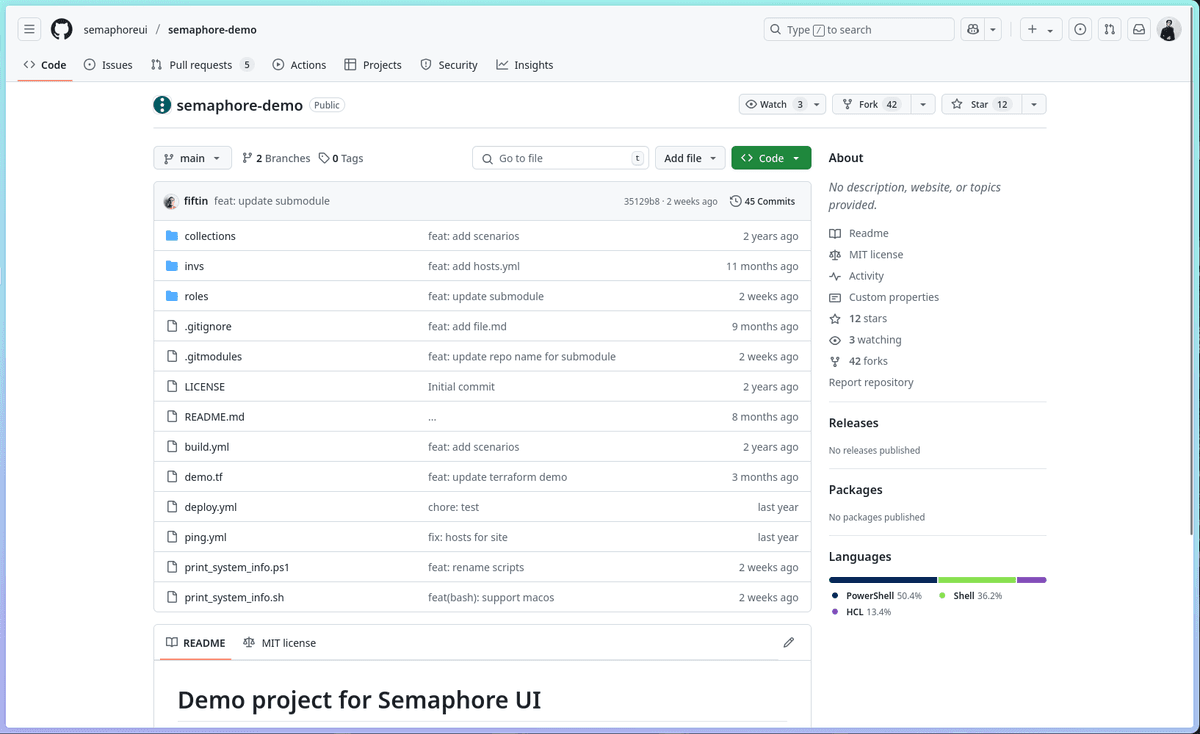Expand the Fork dropdown arrow
The width and height of the screenshot is (1200, 734).
(923, 104)
